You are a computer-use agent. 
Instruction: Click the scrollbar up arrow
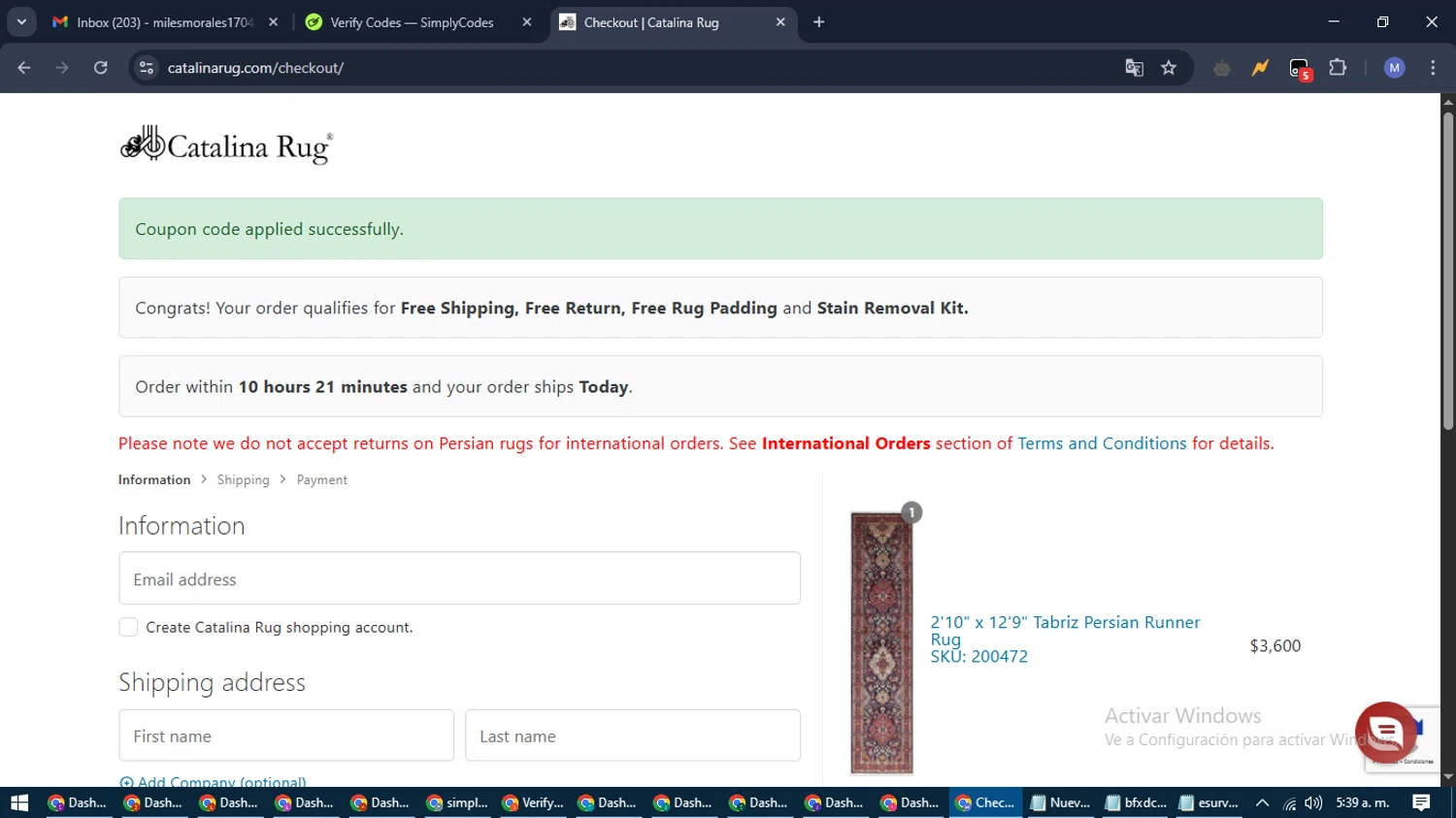[x=1448, y=101]
